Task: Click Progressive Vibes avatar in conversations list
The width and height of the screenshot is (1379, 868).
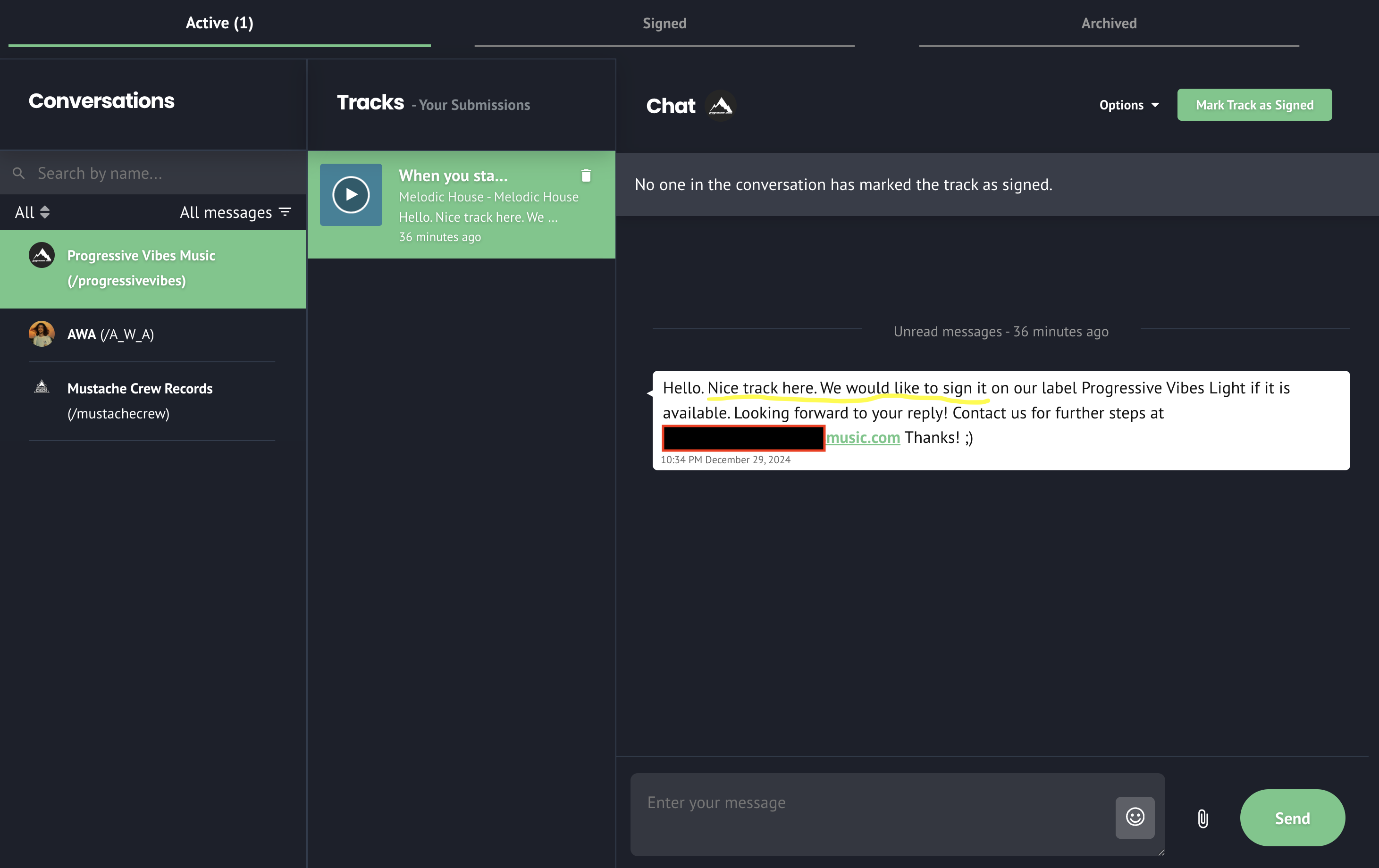Action: [x=42, y=255]
